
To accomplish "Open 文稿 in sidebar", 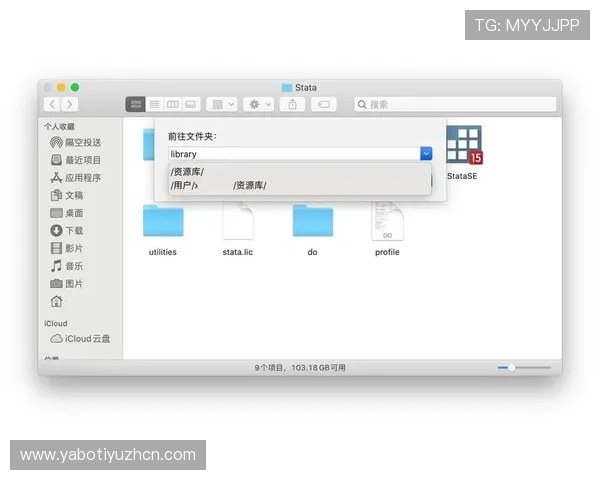I will coord(67,195).
